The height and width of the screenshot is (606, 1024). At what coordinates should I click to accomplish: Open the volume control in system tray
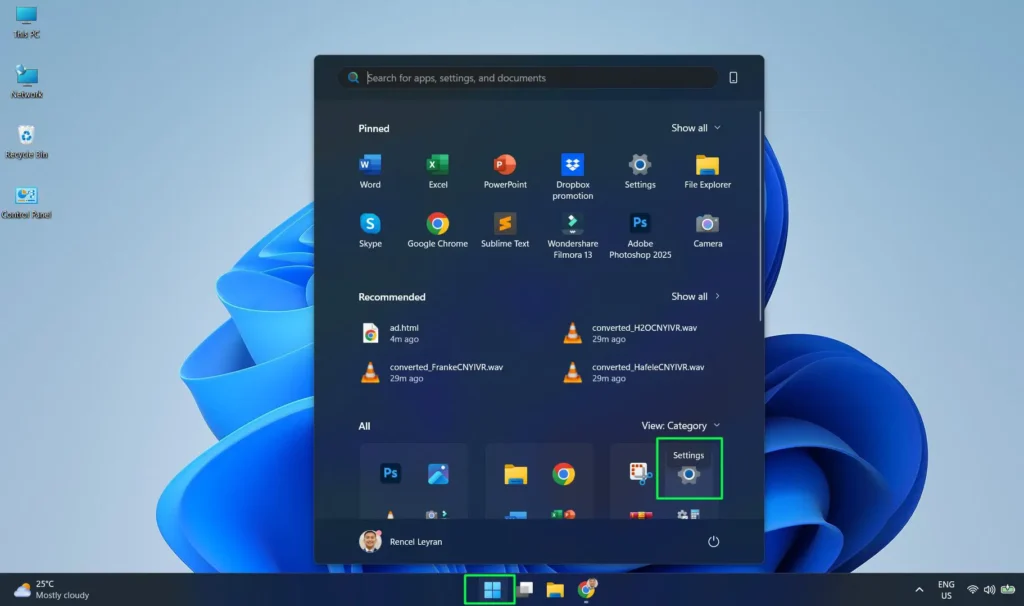tap(990, 589)
